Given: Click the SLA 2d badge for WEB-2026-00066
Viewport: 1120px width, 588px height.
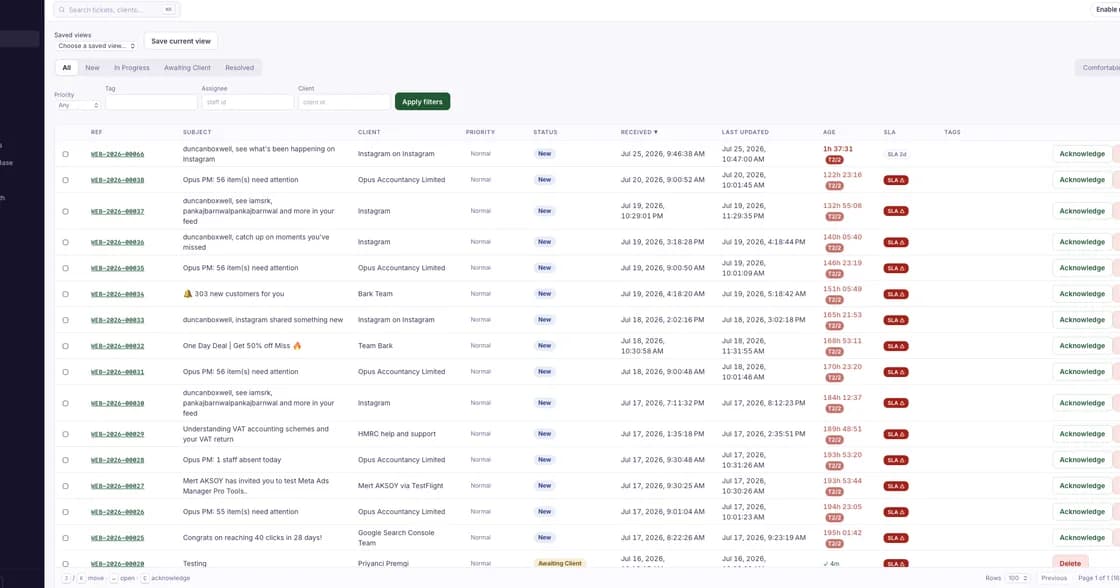Looking at the screenshot, I should pyautogui.click(x=896, y=154).
